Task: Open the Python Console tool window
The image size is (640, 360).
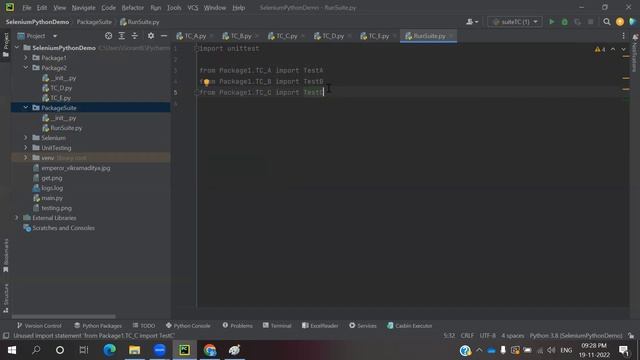Action: click(188, 326)
